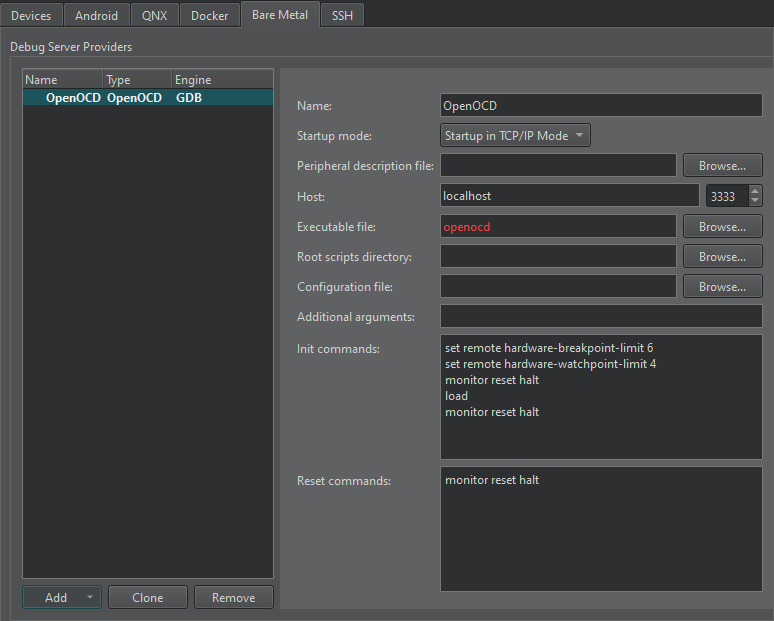Remove the selected debug server provider
774x621 pixels.
233,597
